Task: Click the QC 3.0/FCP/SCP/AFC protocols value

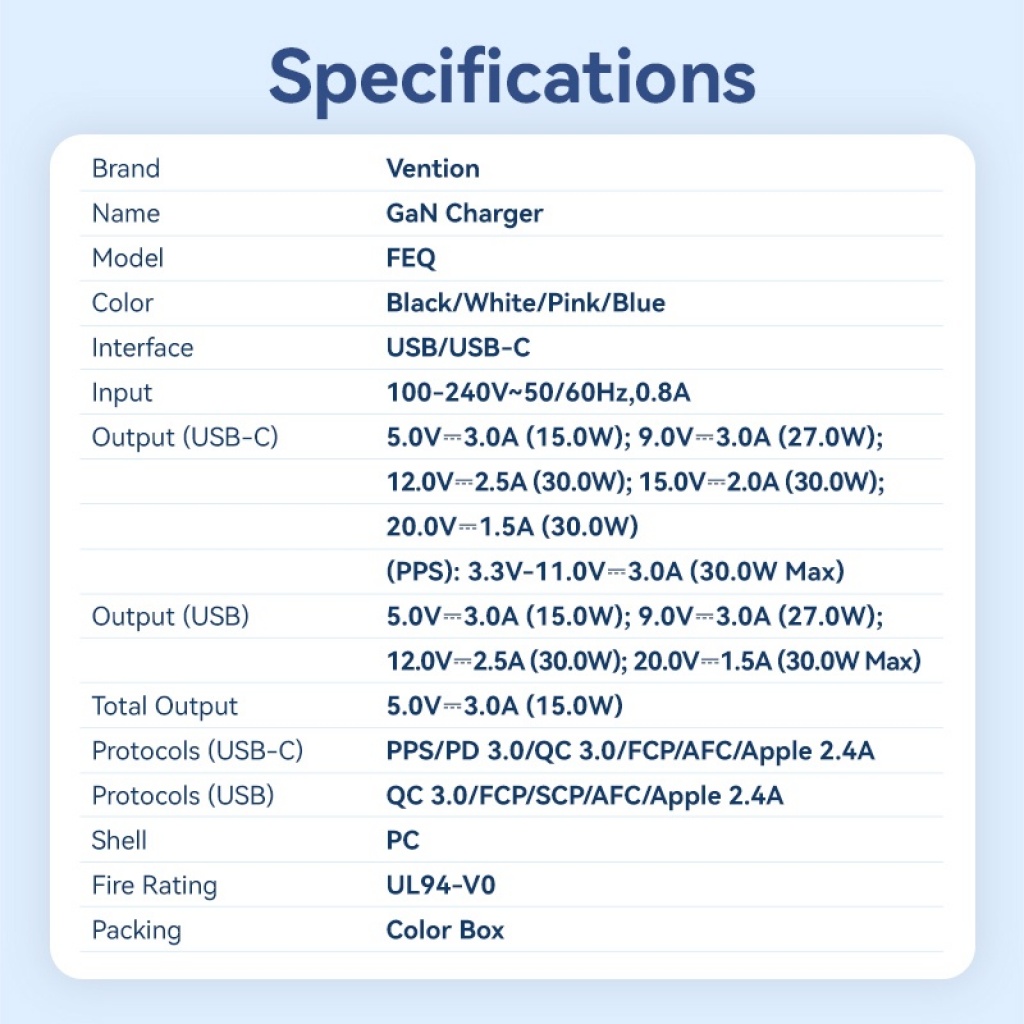Action: click(x=584, y=796)
